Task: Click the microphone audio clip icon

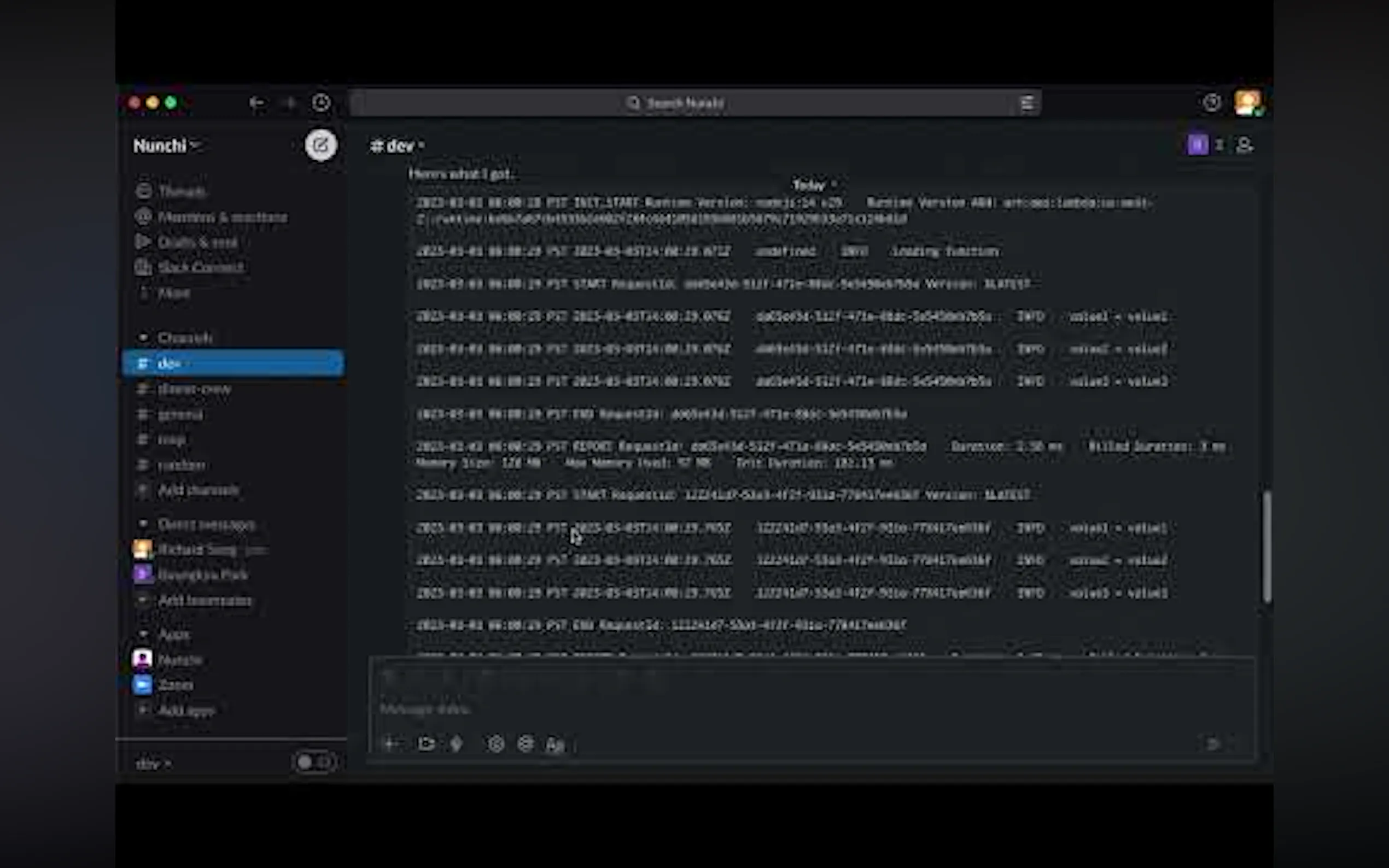Action: [457, 744]
